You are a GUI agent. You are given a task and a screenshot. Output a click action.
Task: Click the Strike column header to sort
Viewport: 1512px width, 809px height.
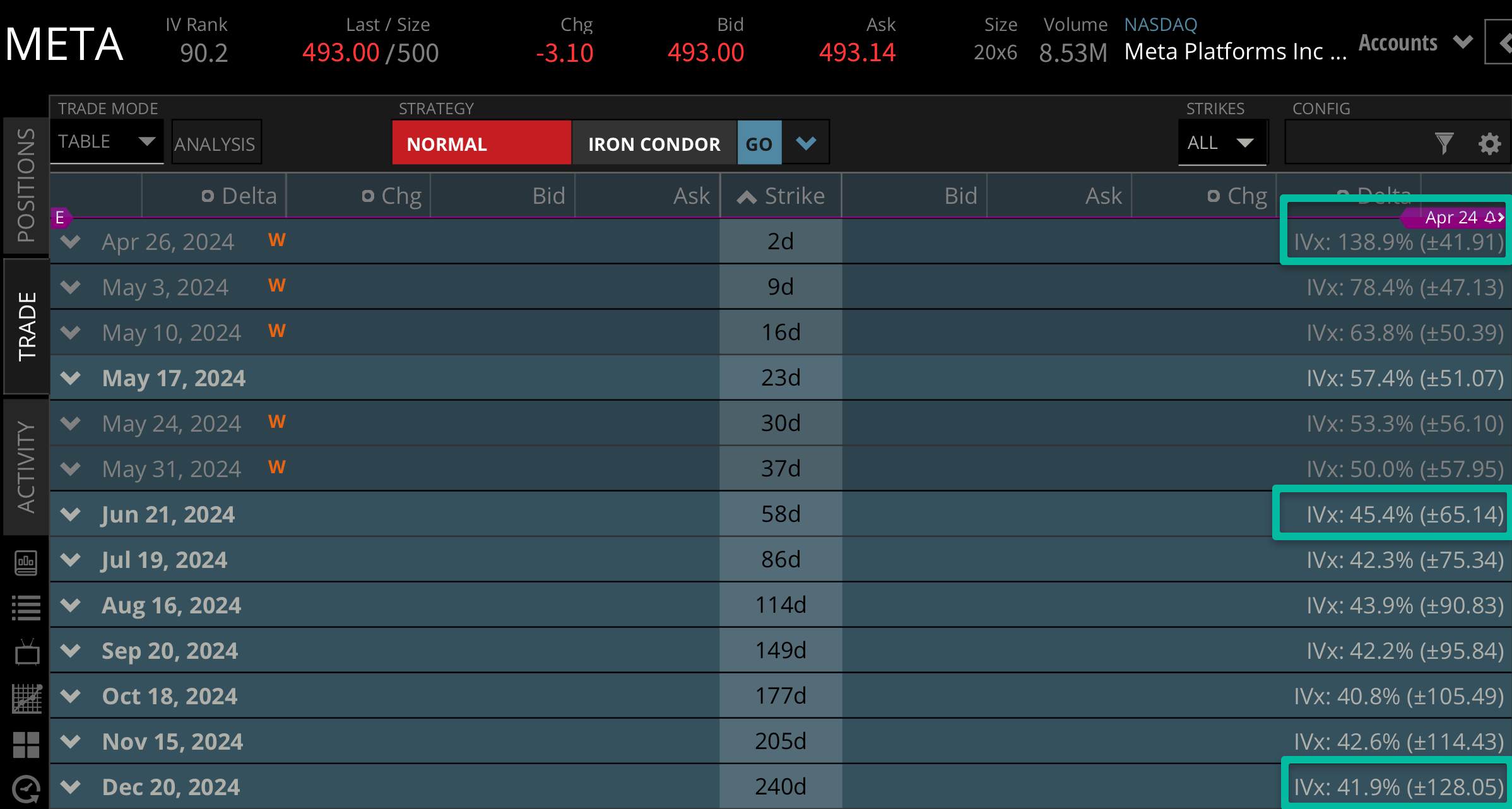781,196
